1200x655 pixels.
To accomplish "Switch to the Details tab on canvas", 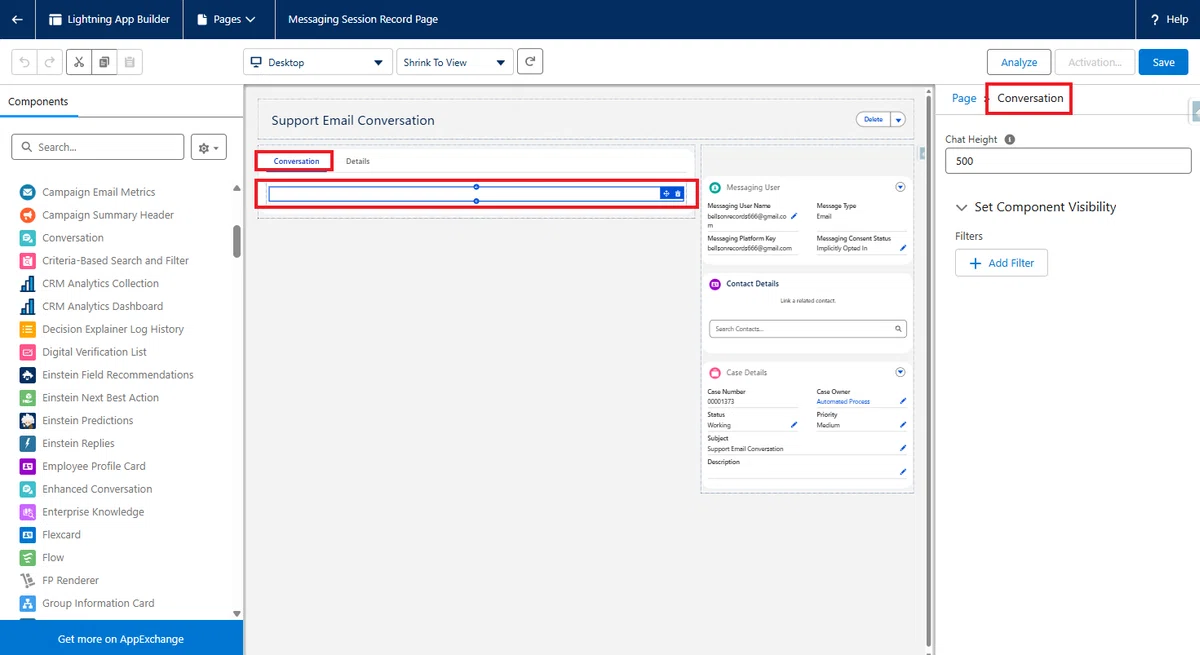I will pos(358,161).
